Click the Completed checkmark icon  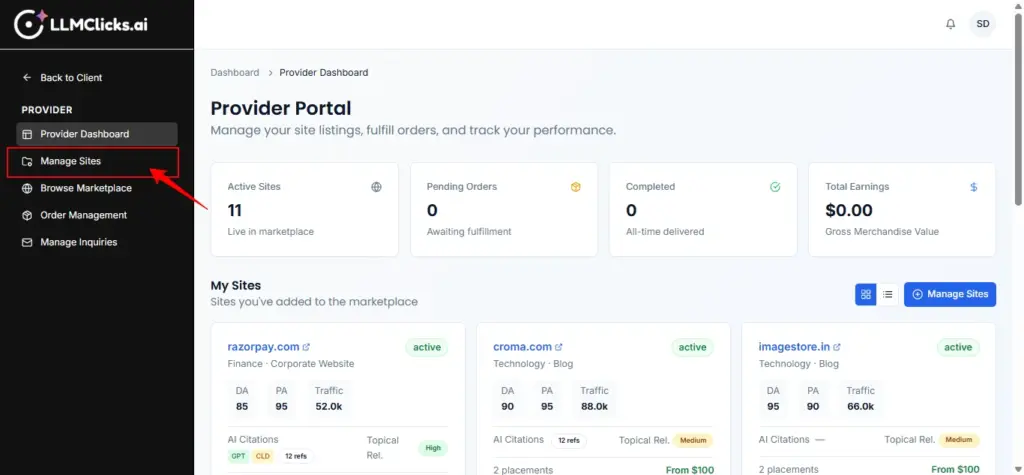774,187
